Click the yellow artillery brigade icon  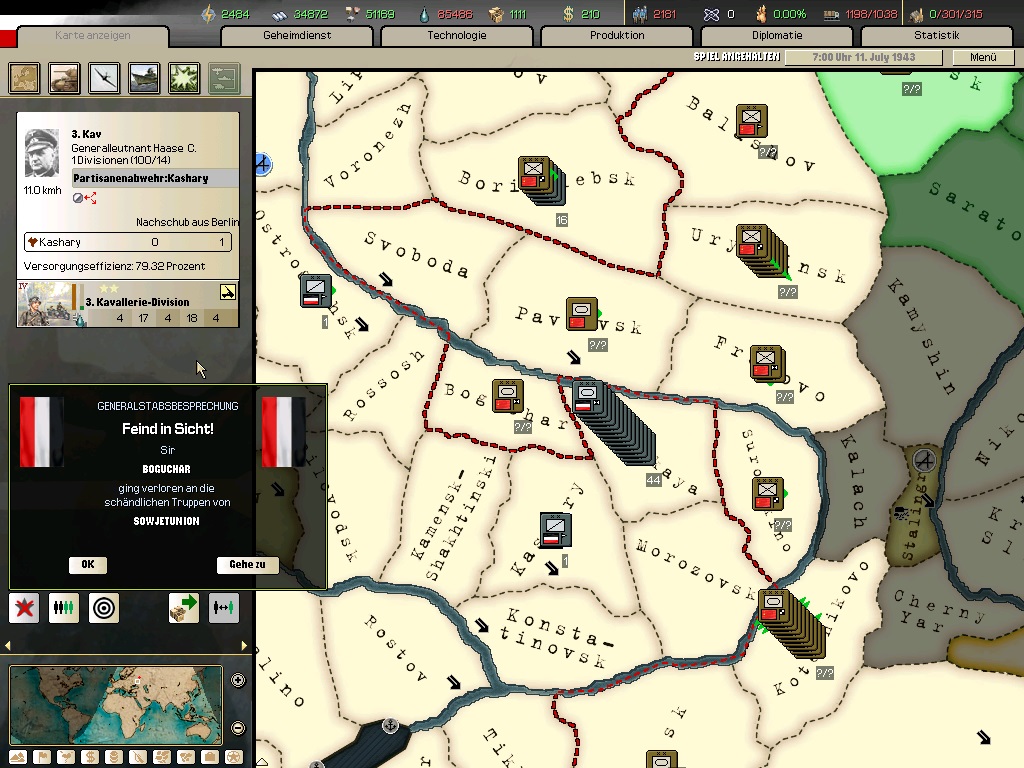227,292
